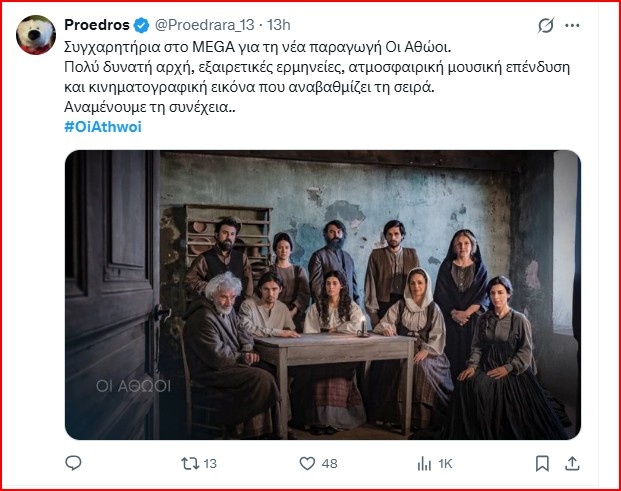Open the 13h timestamp permalink
The width and height of the screenshot is (621, 491).
[279, 25]
